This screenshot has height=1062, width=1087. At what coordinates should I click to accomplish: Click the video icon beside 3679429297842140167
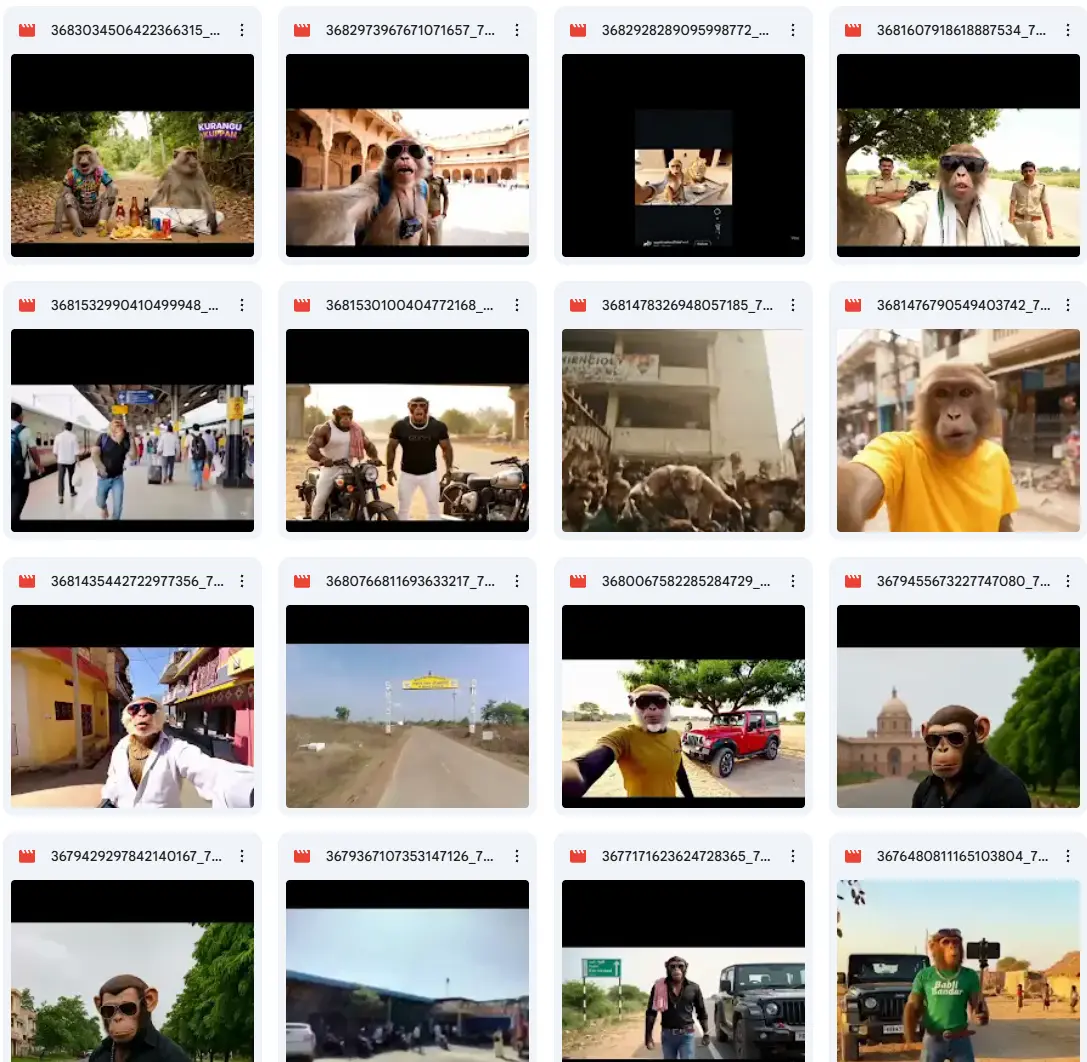27,856
